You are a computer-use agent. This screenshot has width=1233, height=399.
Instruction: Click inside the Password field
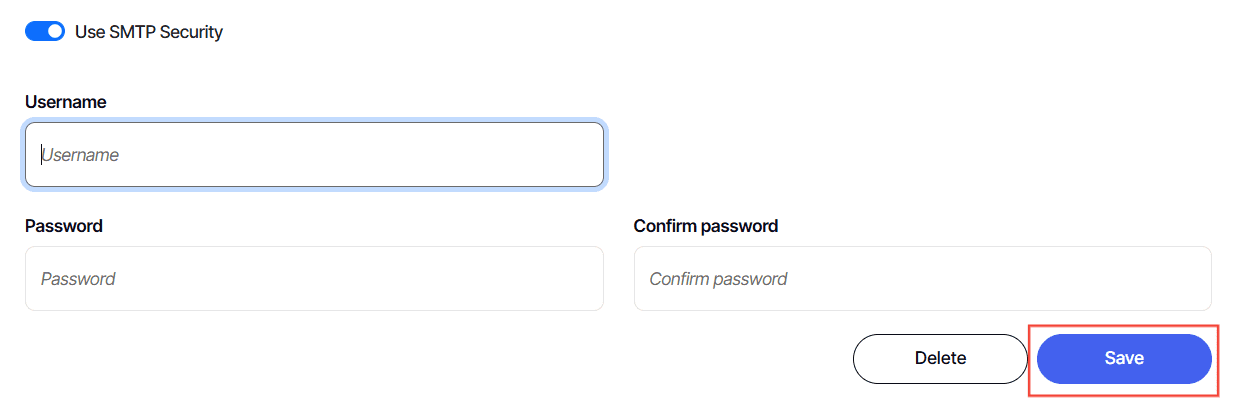point(314,279)
